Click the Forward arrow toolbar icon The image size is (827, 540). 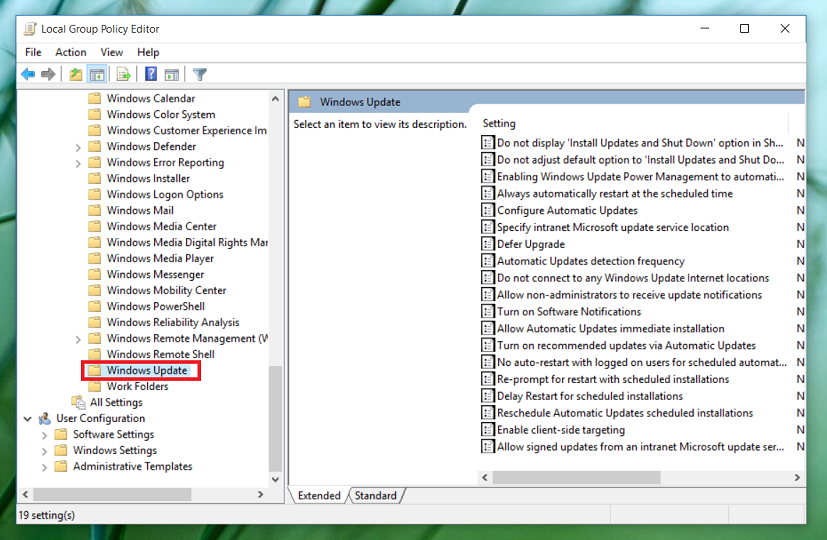[x=48, y=74]
